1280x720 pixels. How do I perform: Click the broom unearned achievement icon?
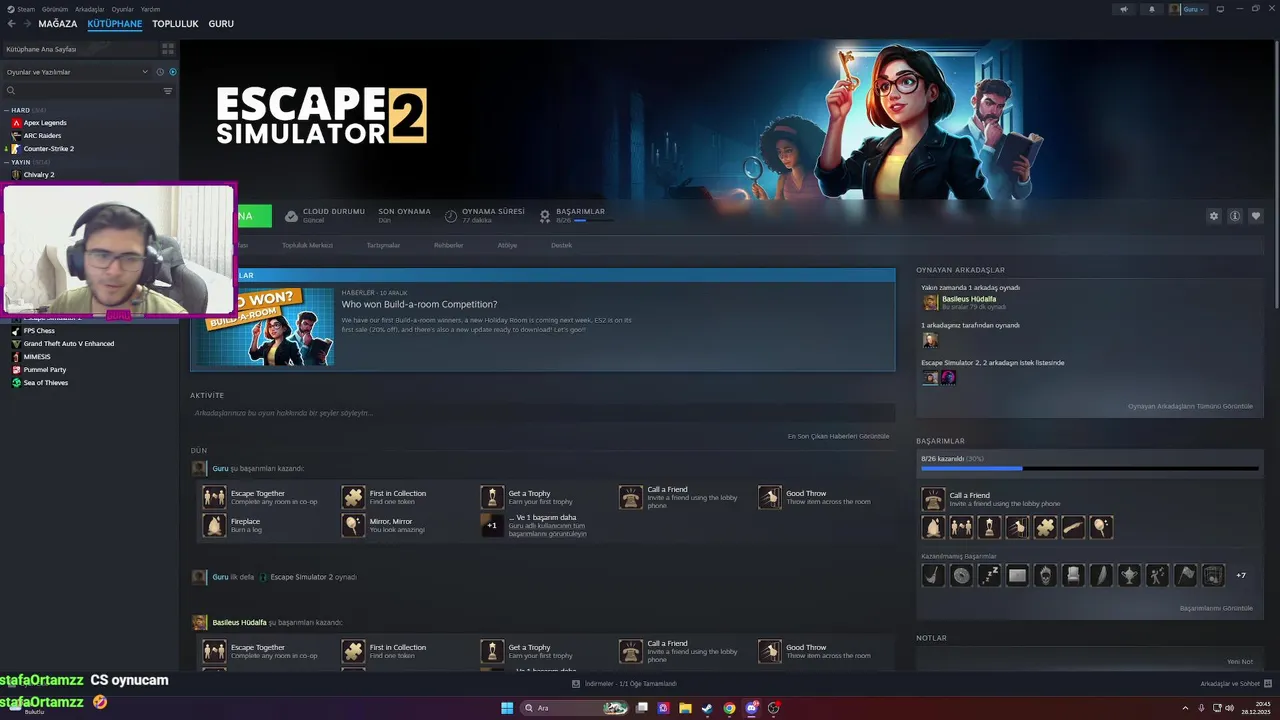[x=933, y=575]
